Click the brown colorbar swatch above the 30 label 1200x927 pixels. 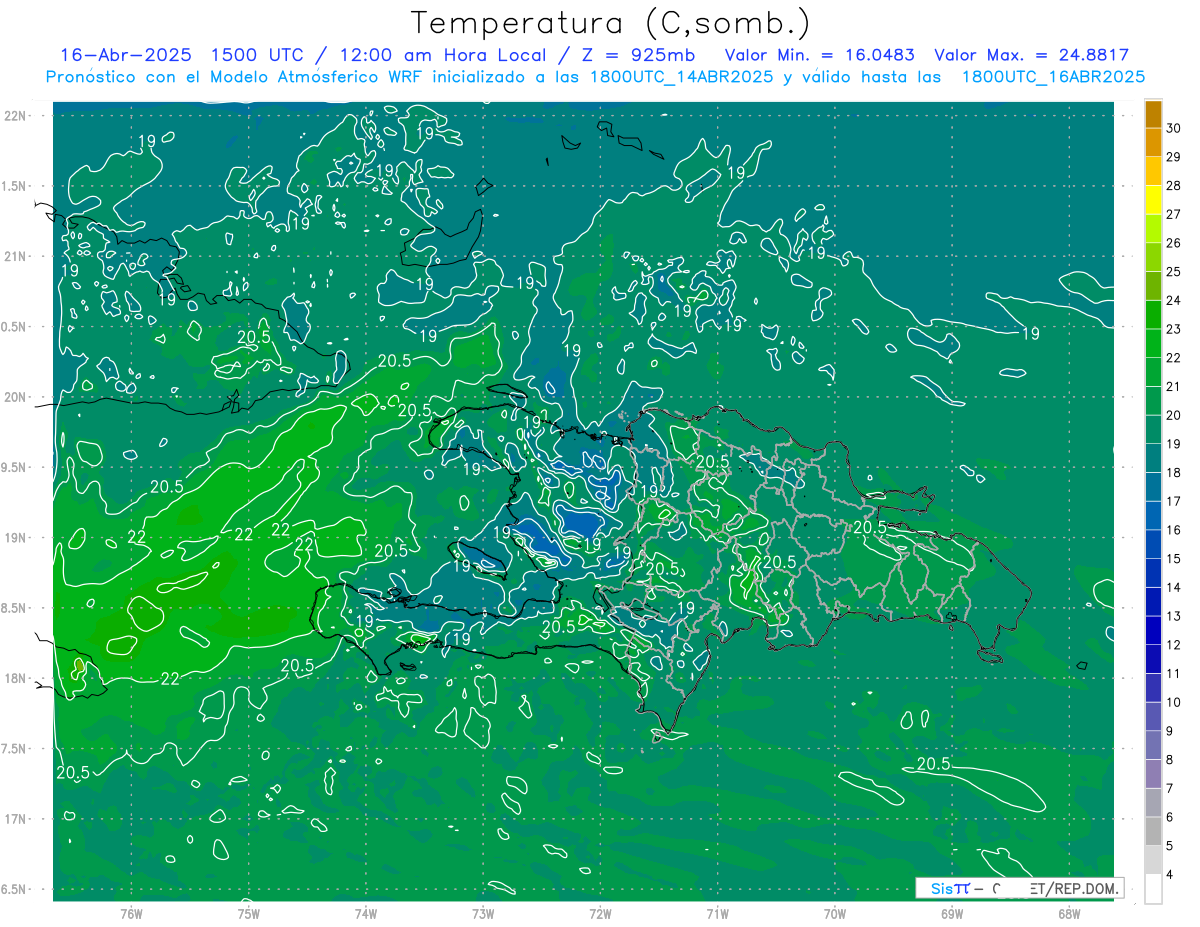[1153, 114]
